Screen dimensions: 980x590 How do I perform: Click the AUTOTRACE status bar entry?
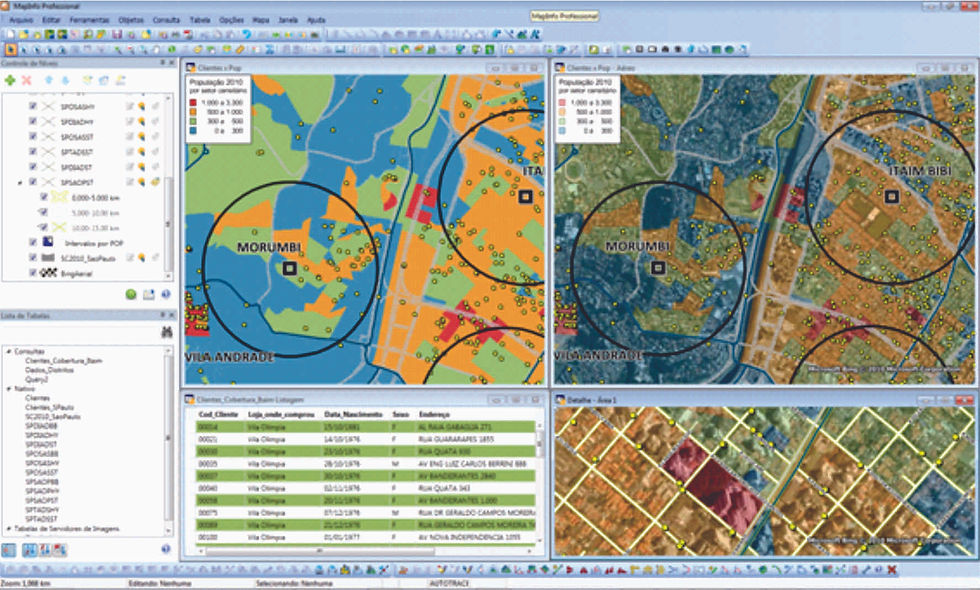click(449, 583)
